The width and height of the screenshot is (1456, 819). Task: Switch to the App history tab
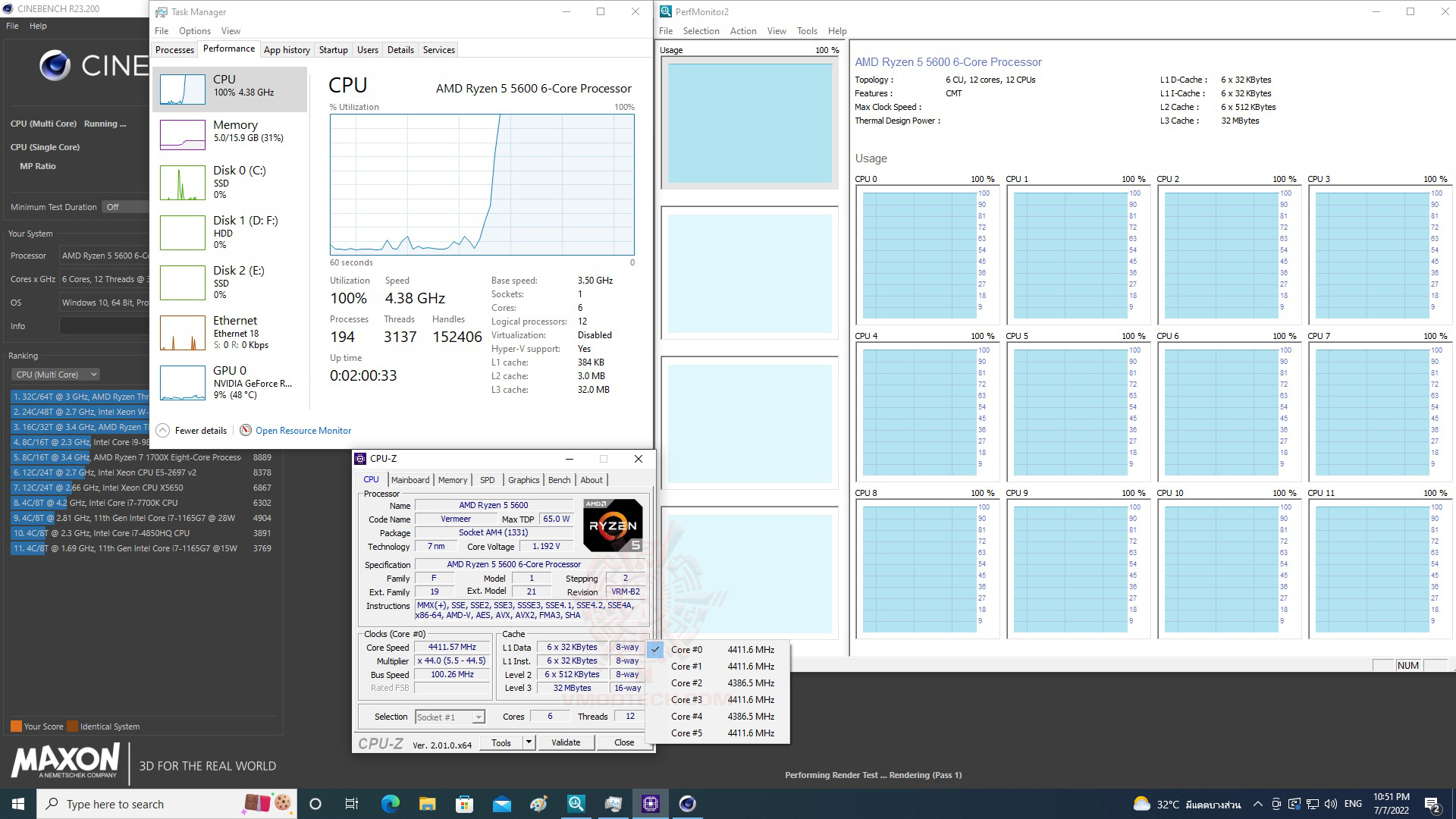coord(287,50)
